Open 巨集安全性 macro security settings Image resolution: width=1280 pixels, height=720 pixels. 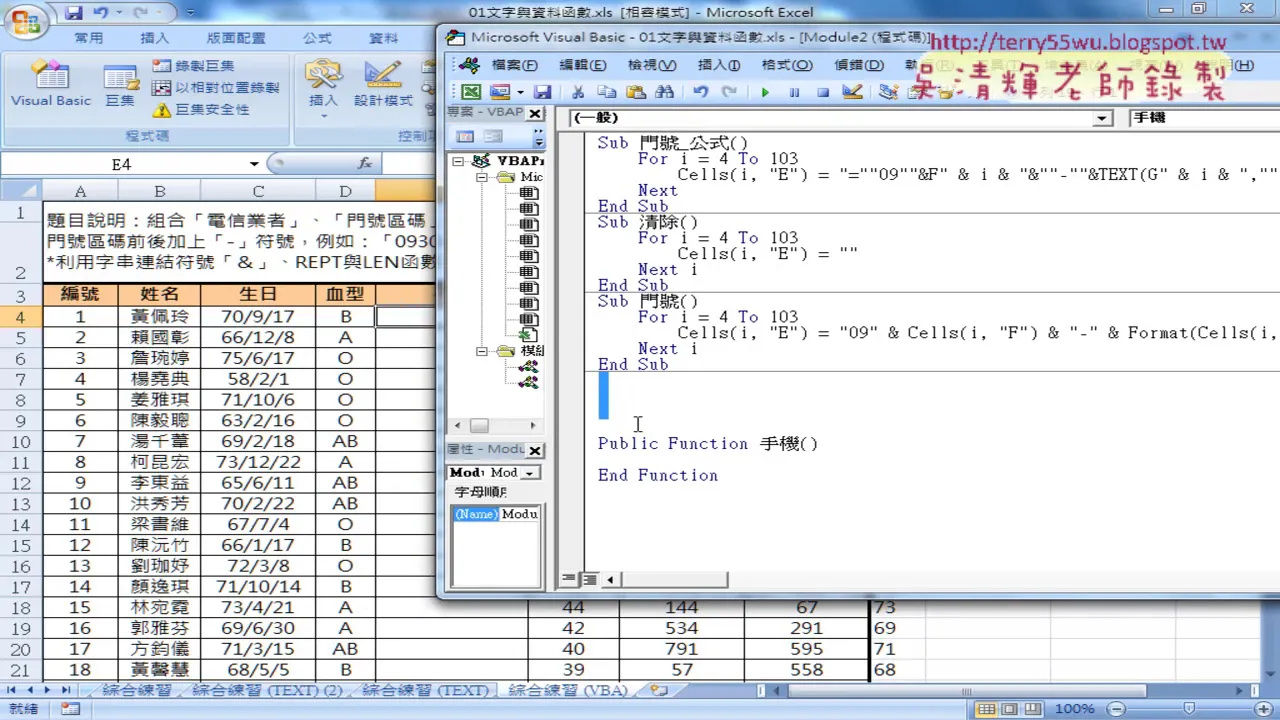coord(201,110)
